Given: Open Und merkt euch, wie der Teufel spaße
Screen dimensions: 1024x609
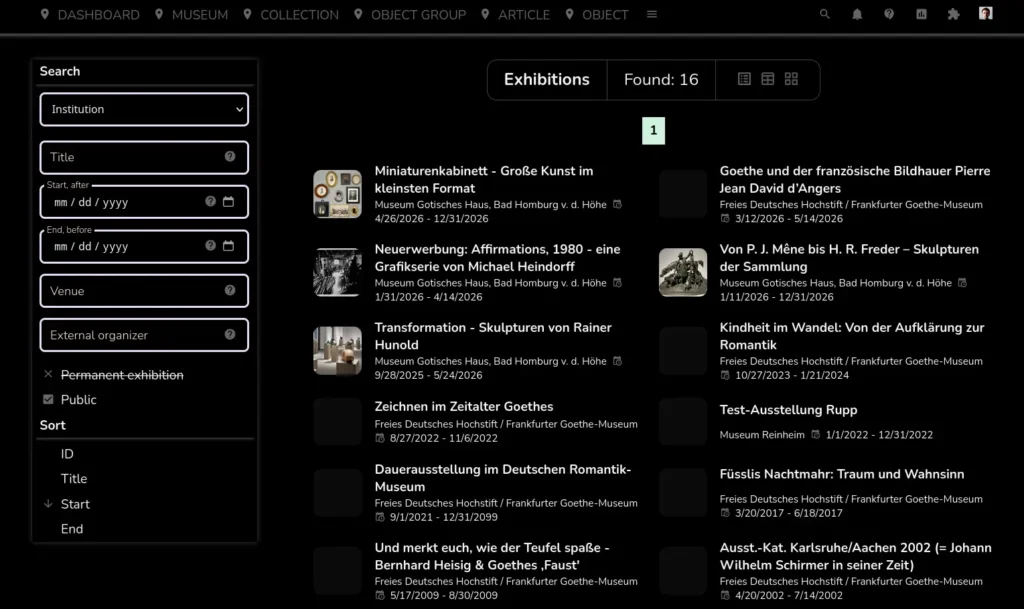Looking at the screenshot, I should (492, 556).
